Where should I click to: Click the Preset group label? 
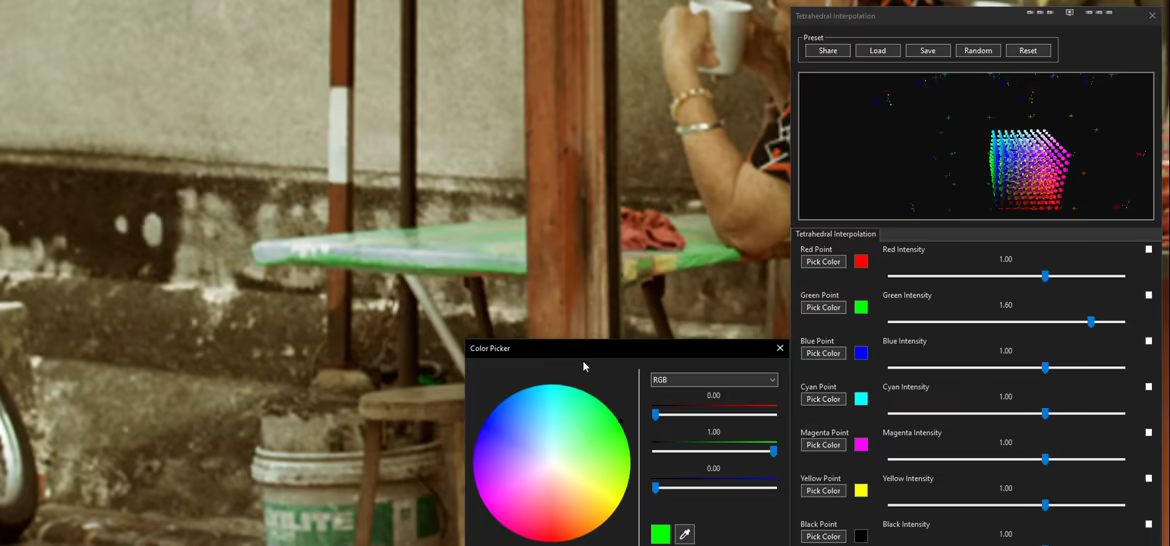(x=813, y=37)
